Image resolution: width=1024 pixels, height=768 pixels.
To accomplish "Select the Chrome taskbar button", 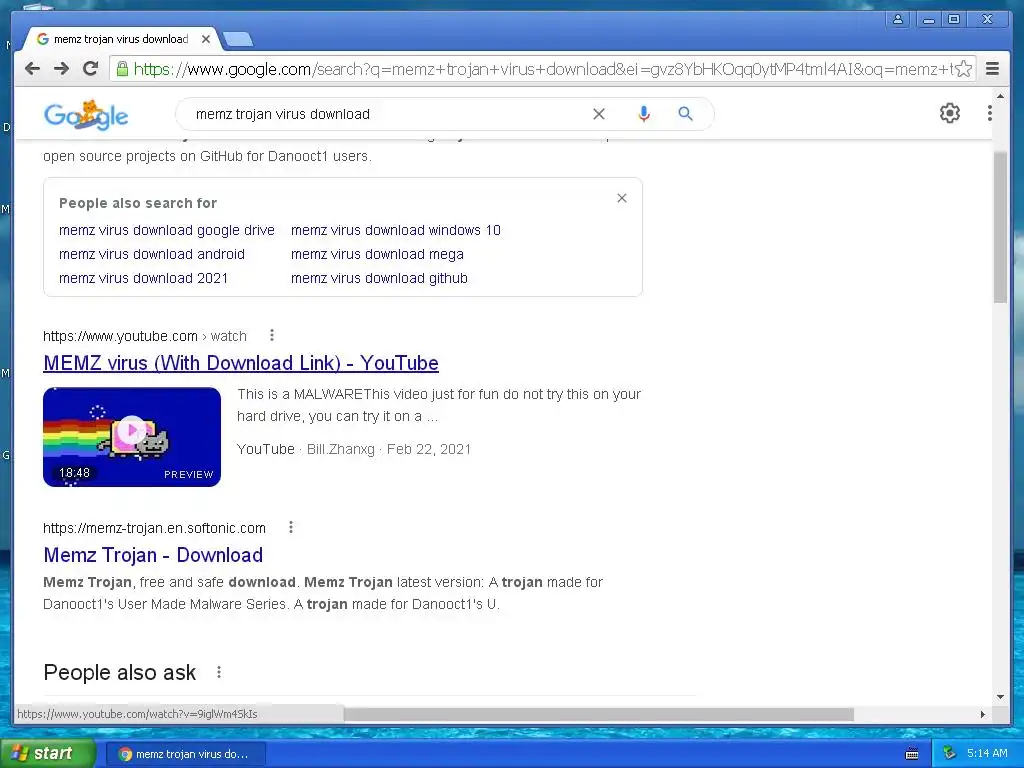I will pos(185,754).
